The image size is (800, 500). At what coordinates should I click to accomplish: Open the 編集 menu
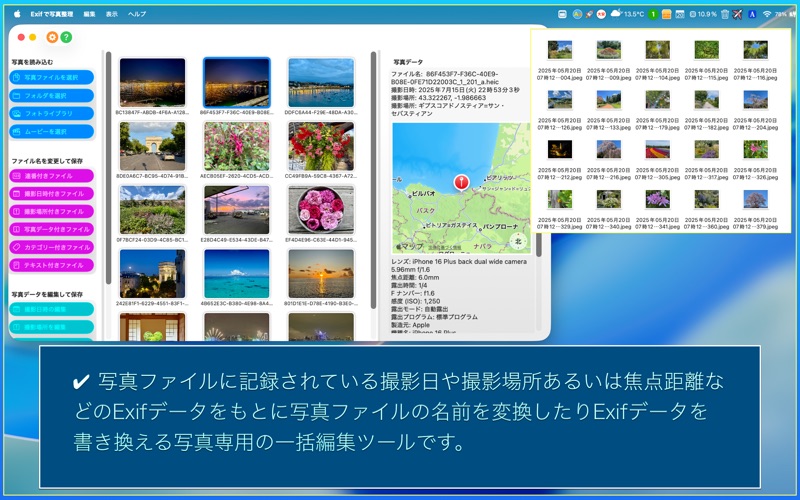tap(89, 14)
